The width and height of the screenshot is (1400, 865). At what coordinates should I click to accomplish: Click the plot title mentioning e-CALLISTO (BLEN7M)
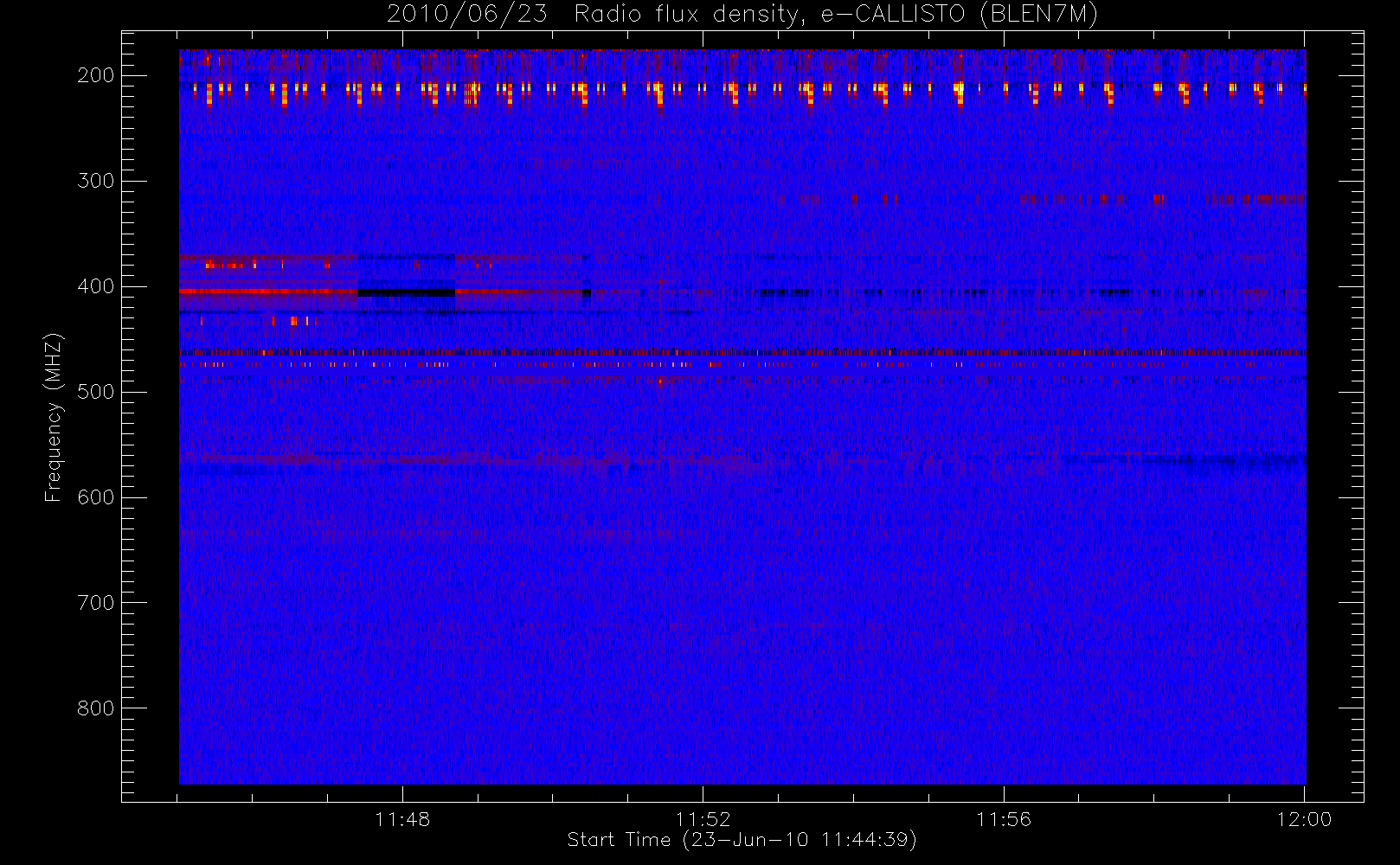click(742, 14)
